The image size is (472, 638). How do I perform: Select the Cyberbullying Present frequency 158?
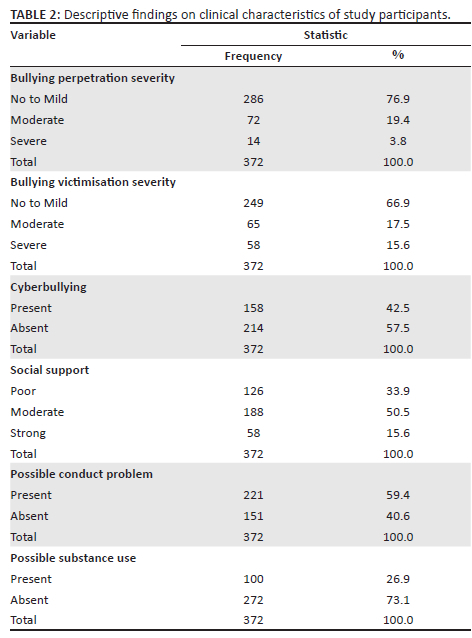click(253, 308)
